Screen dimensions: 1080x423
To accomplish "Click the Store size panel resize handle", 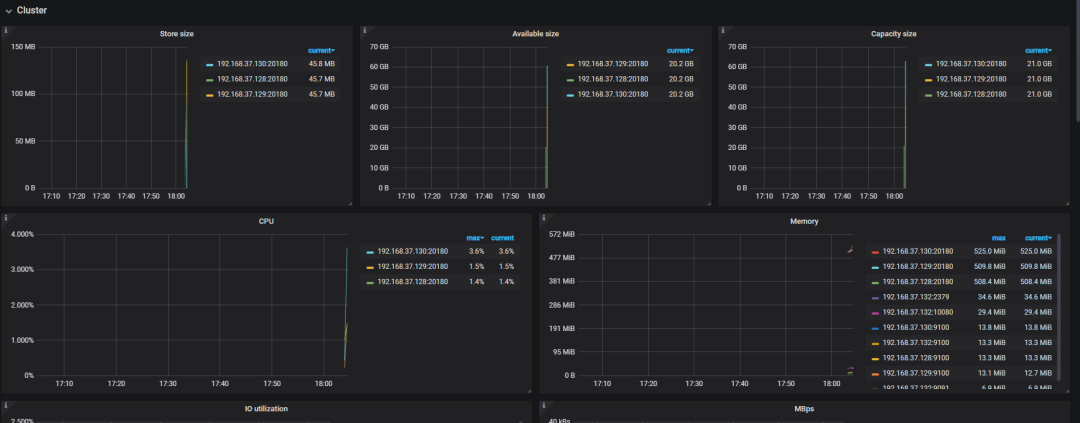I will click(x=350, y=203).
